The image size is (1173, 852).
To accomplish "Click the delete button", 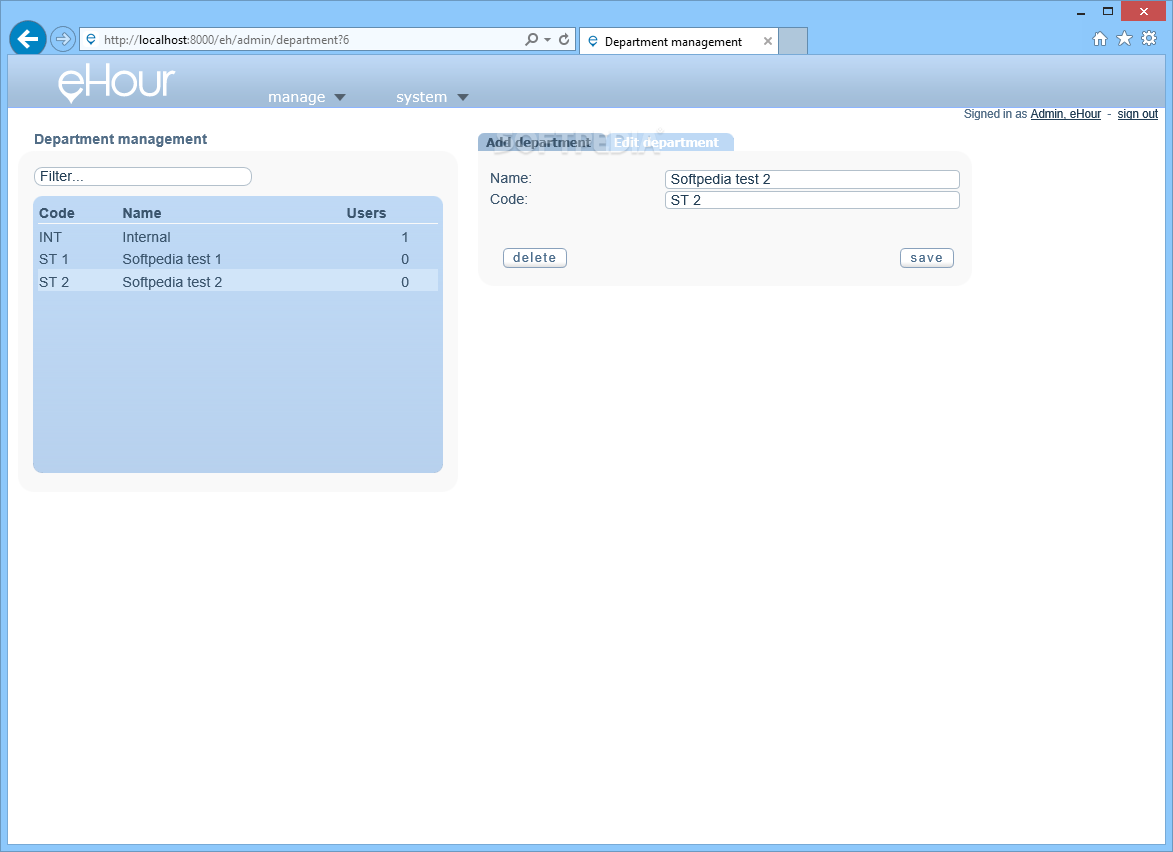I will pyautogui.click(x=535, y=257).
